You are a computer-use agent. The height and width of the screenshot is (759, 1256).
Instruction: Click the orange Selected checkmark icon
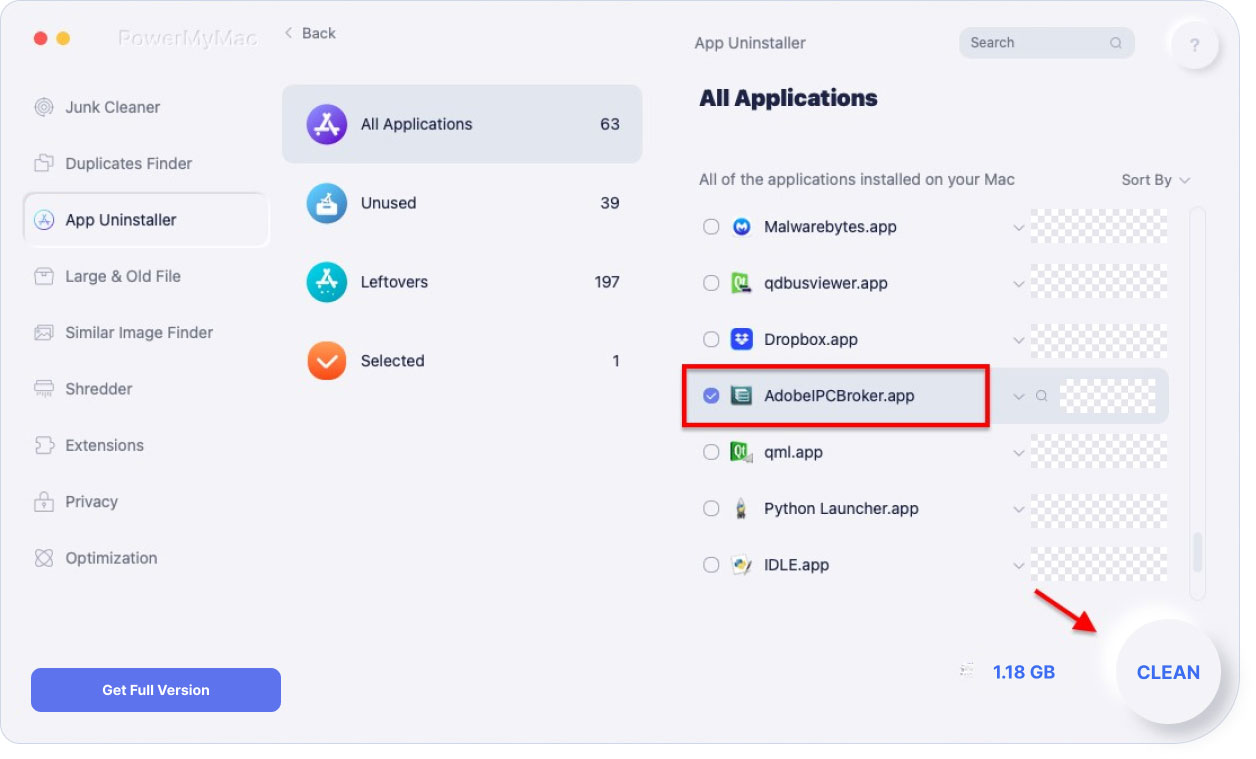pyautogui.click(x=327, y=361)
